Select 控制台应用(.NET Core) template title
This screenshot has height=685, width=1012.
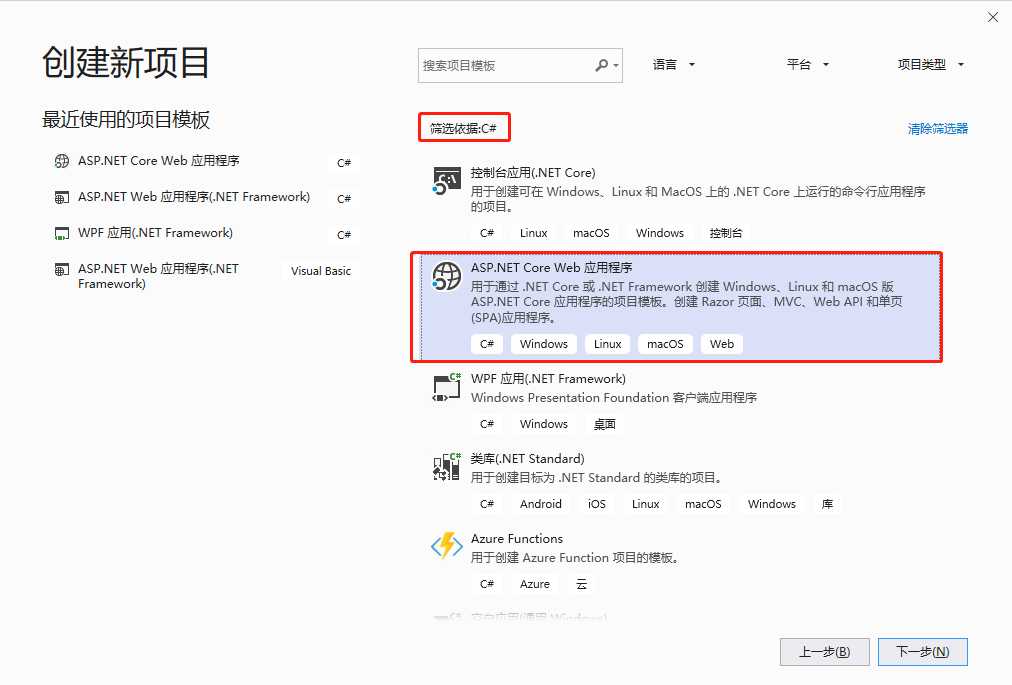(532, 172)
